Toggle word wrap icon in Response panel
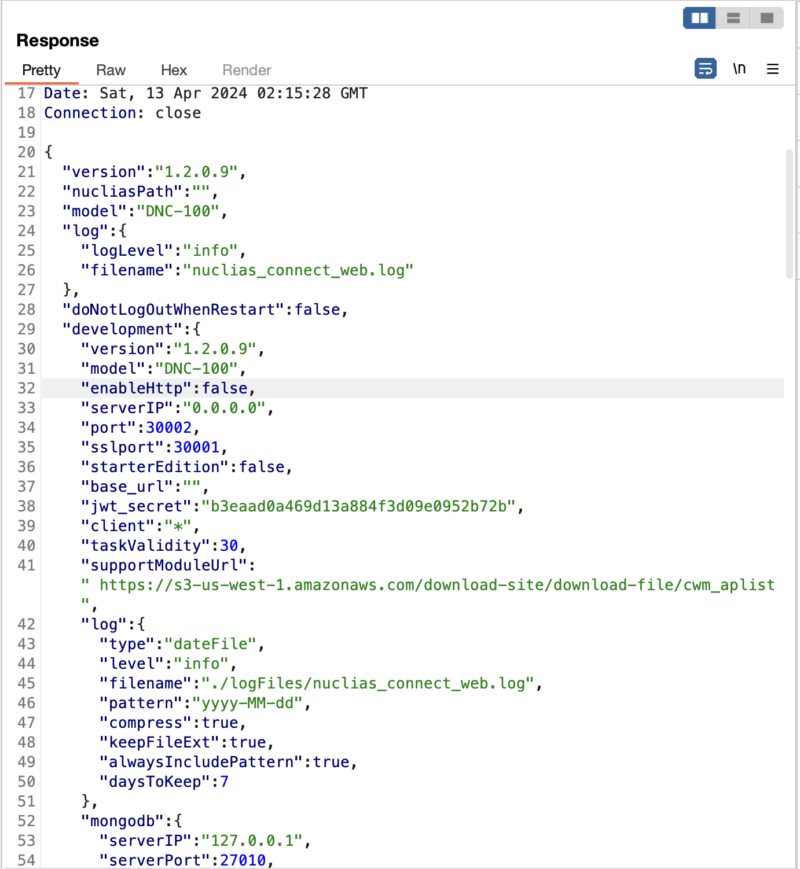 (x=706, y=69)
